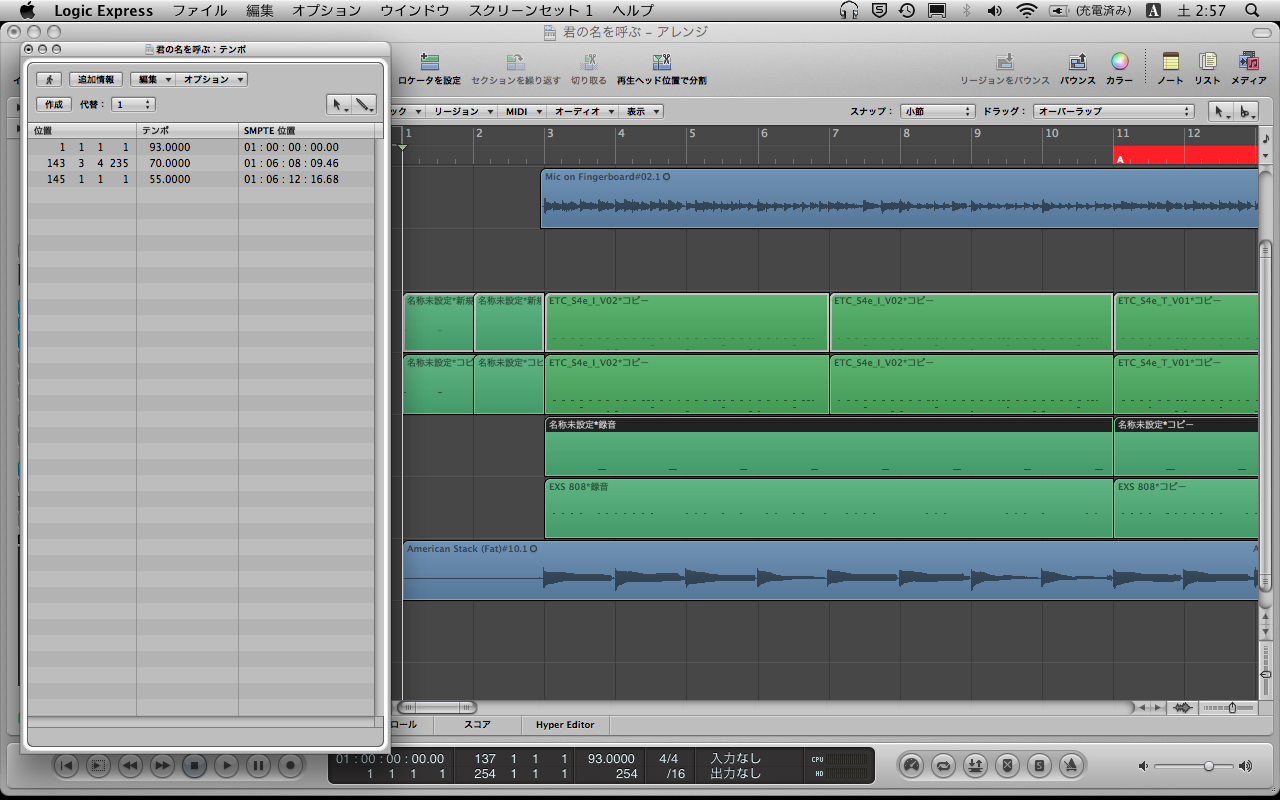
Task: Open the オプション menu in menu bar
Action: tap(326, 10)
